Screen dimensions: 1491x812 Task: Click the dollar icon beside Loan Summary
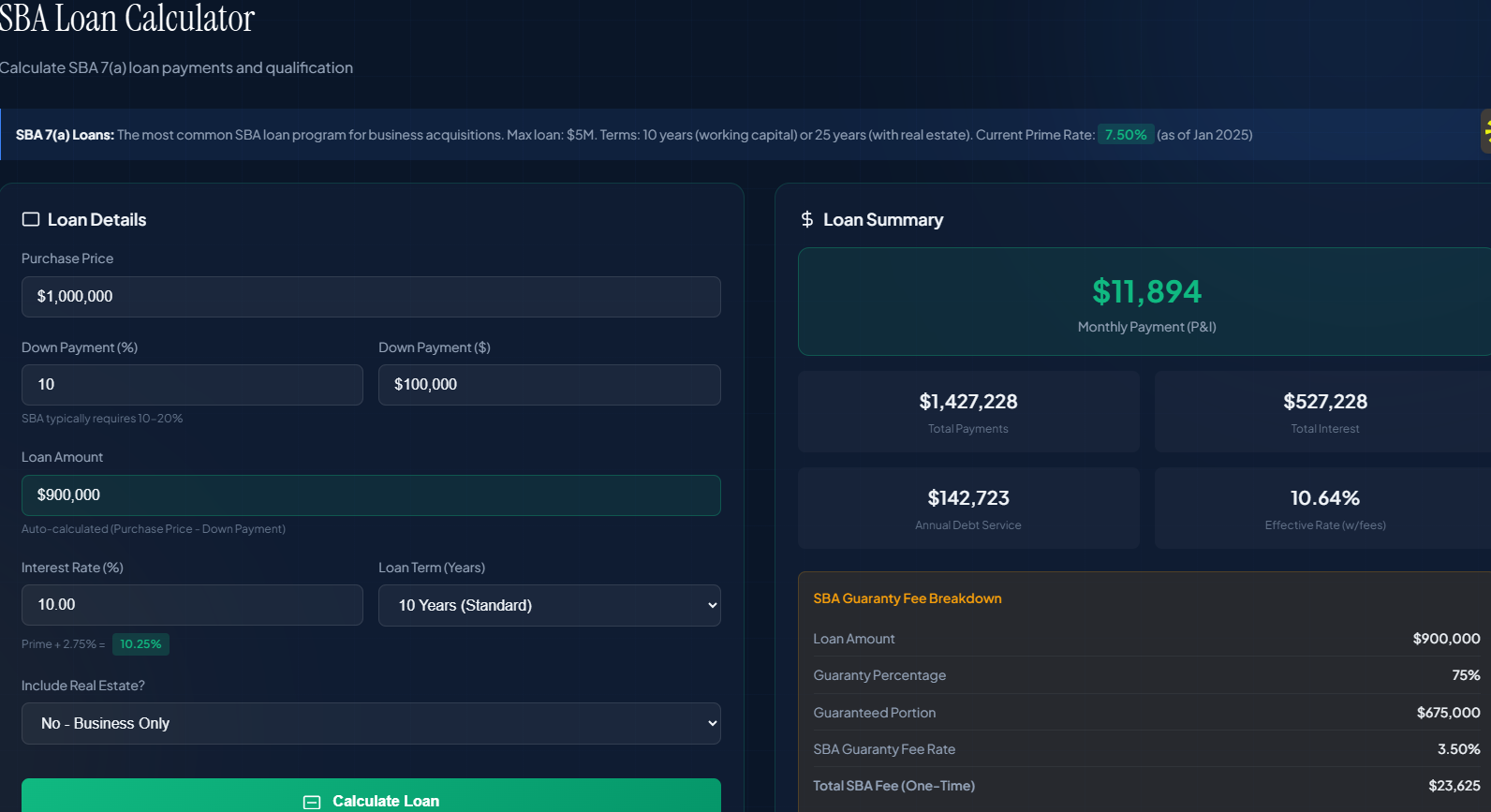click(807, 219)
